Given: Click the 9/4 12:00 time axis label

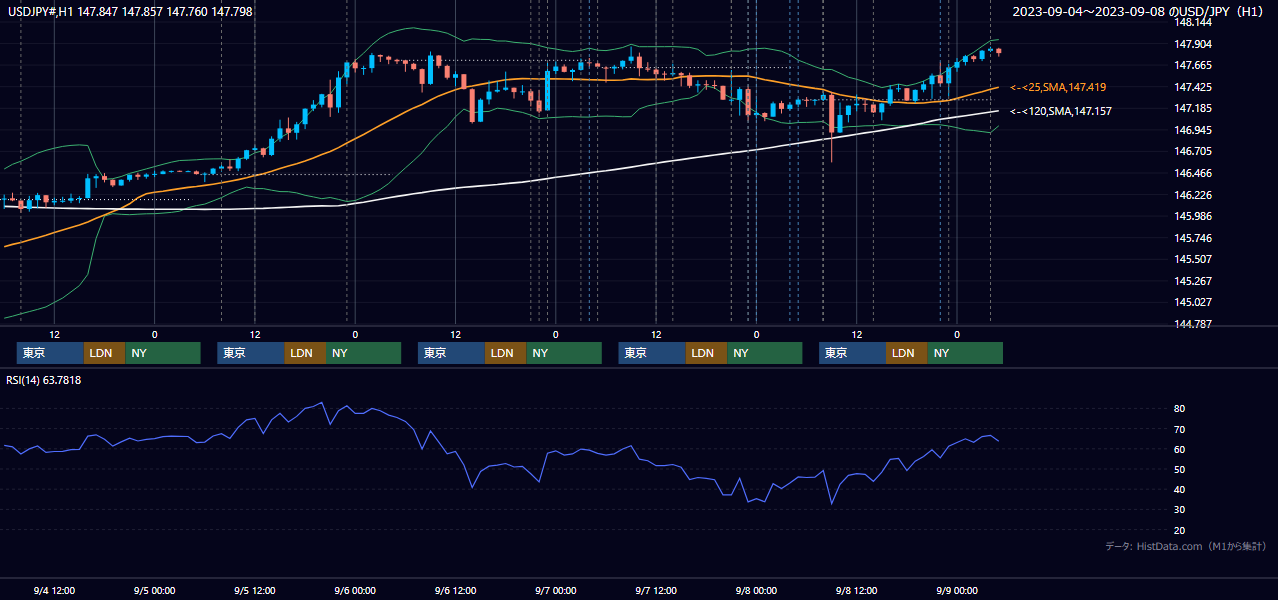Looking at the screenshot, I should click(54, 591).
